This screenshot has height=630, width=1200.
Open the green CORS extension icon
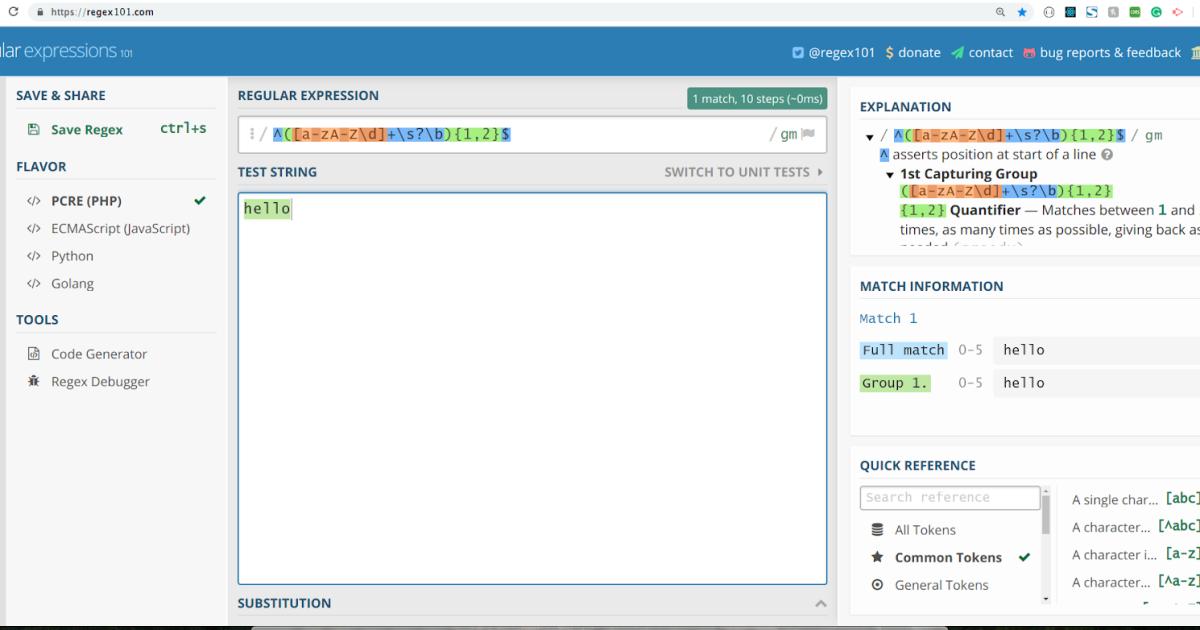click(x=1135, y=12)
